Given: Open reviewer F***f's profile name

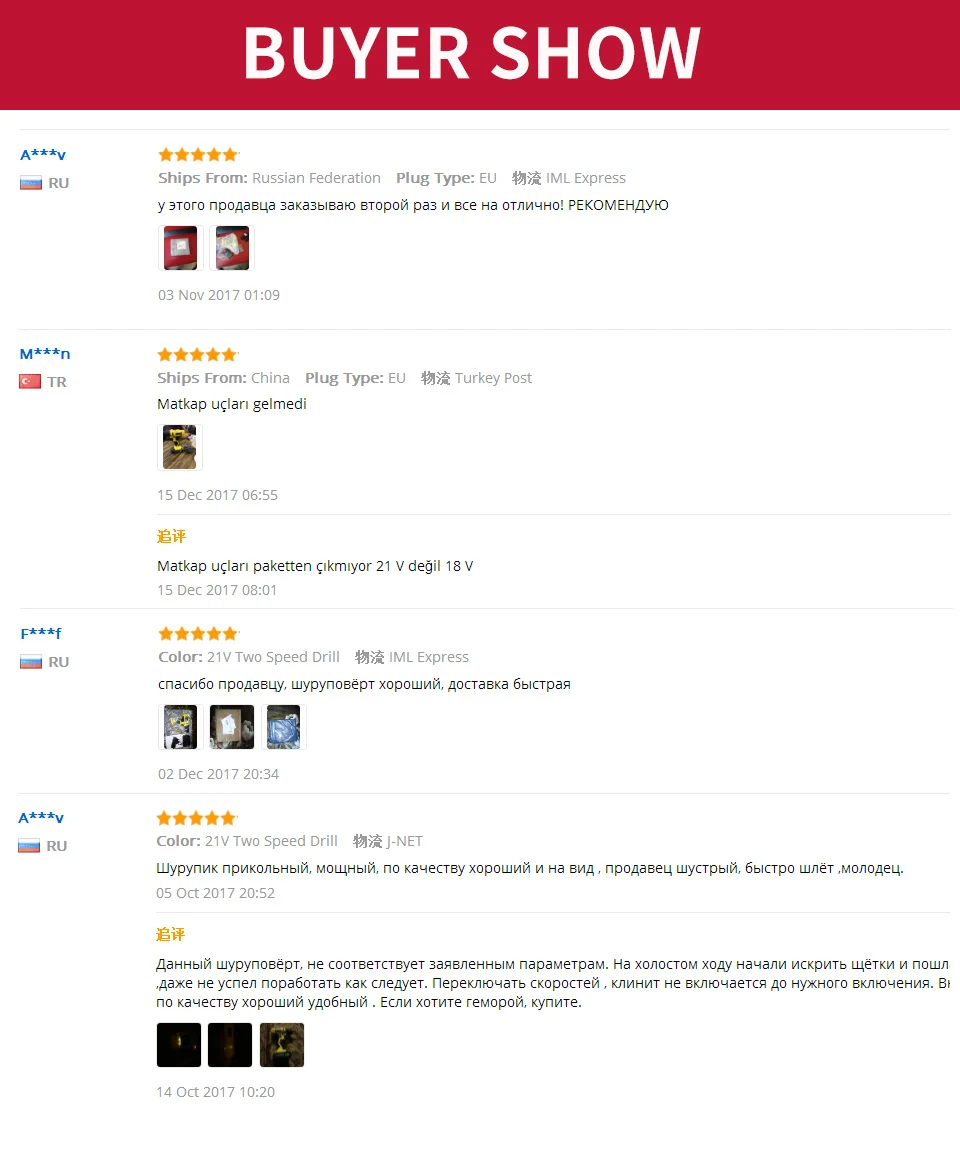Looking at the screenshot, I should (41, 633).
